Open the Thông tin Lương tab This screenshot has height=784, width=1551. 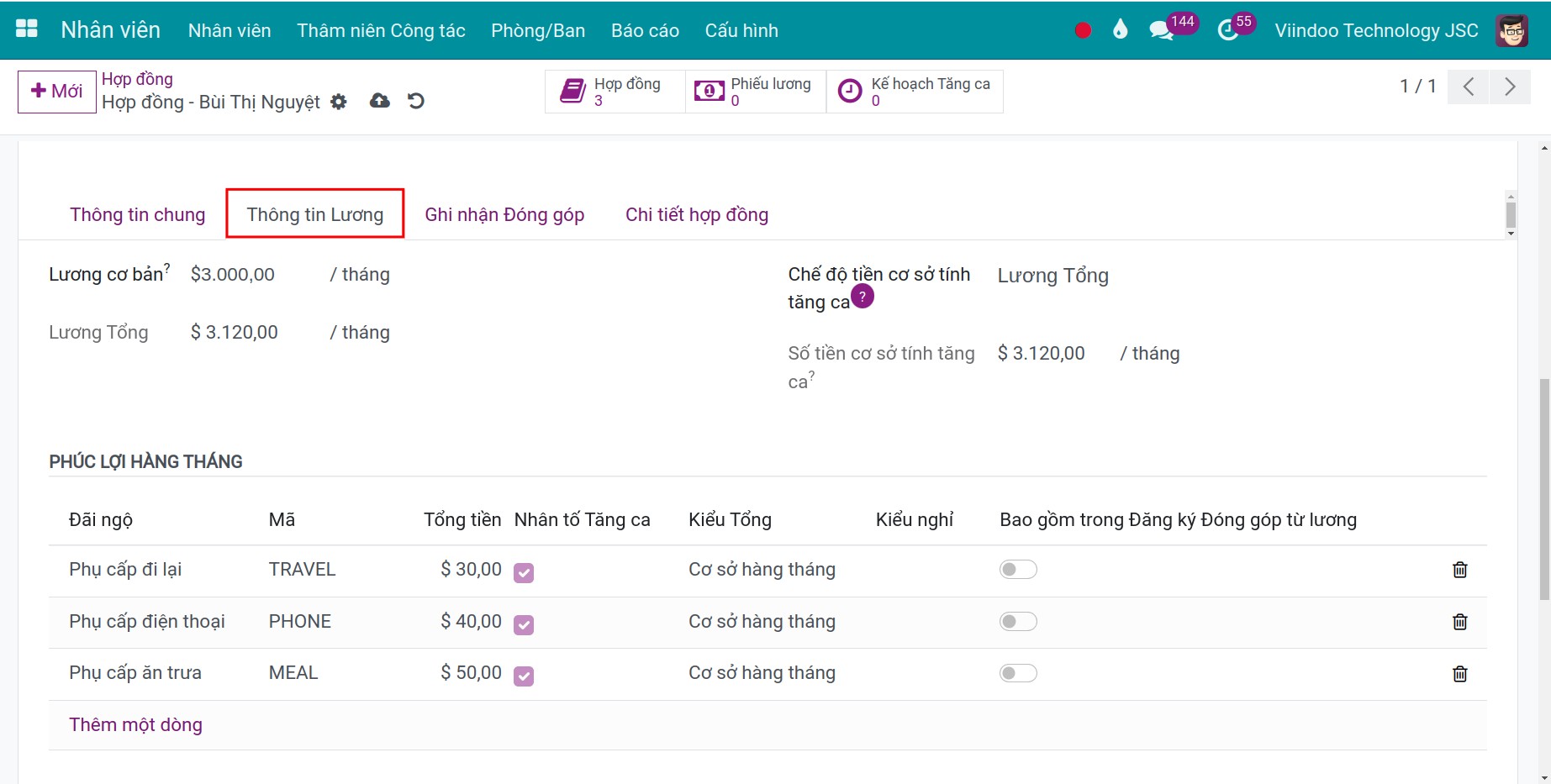click(315, 214)
